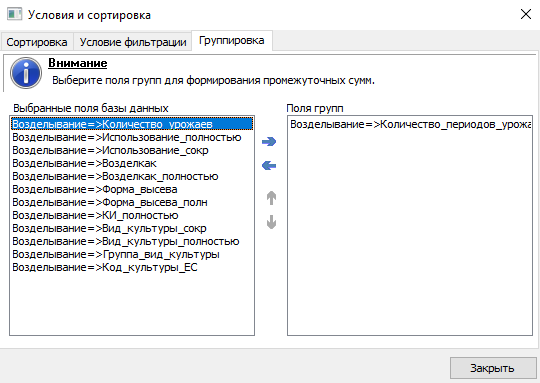Select Количество_урожаев field in list
540x383 pixels.
point(132,124)
